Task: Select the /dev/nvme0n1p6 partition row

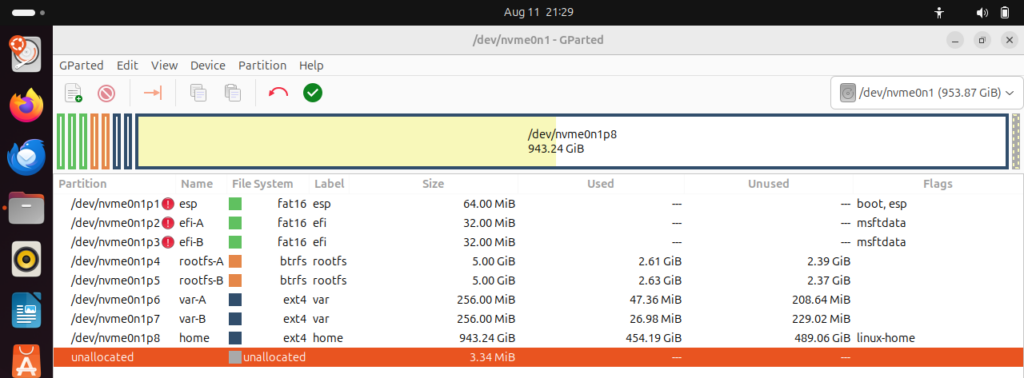Action: pos(539,300)
